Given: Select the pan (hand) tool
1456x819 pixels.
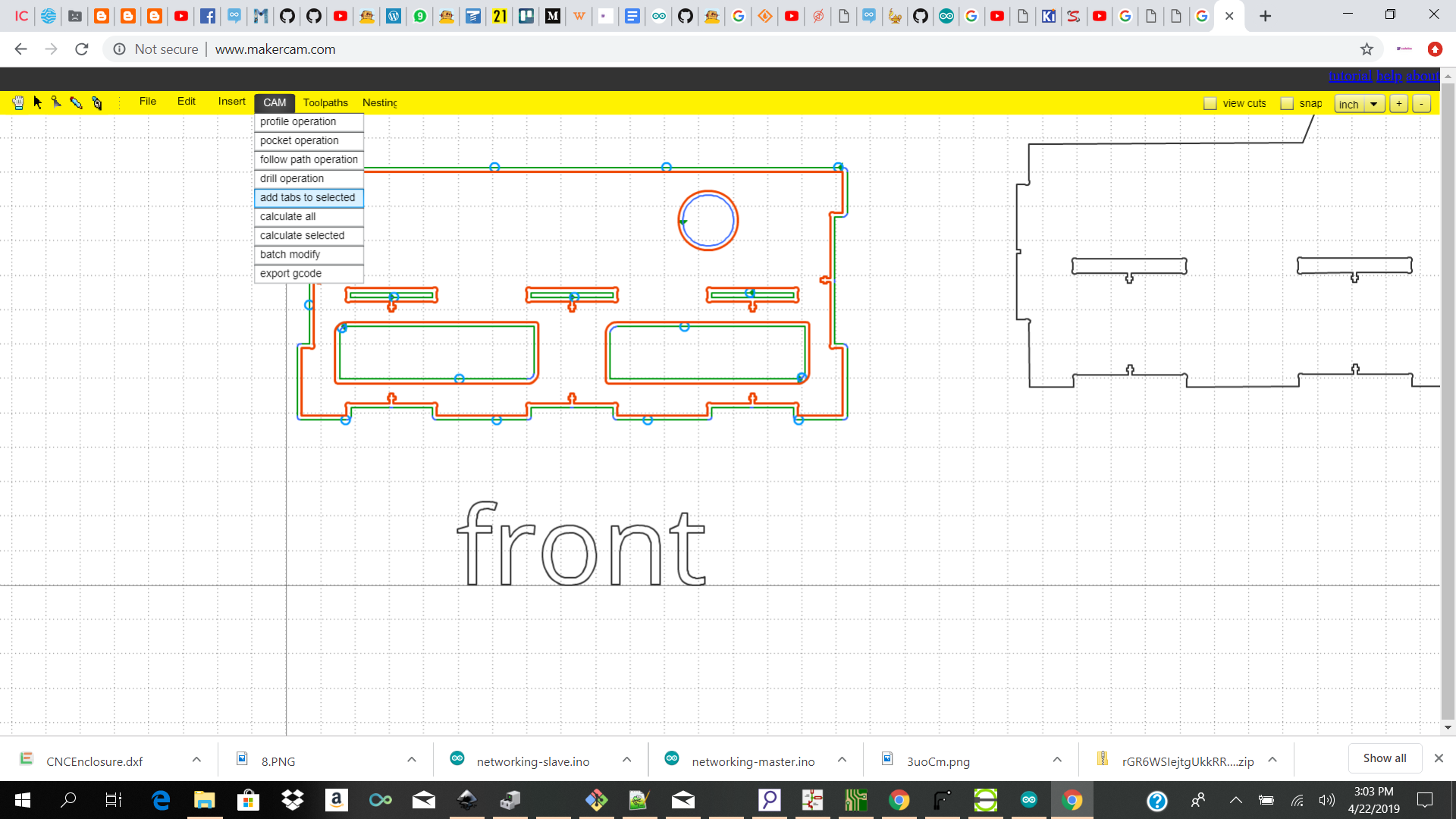Looking at the screenshot, I should [x=17, y=102].
